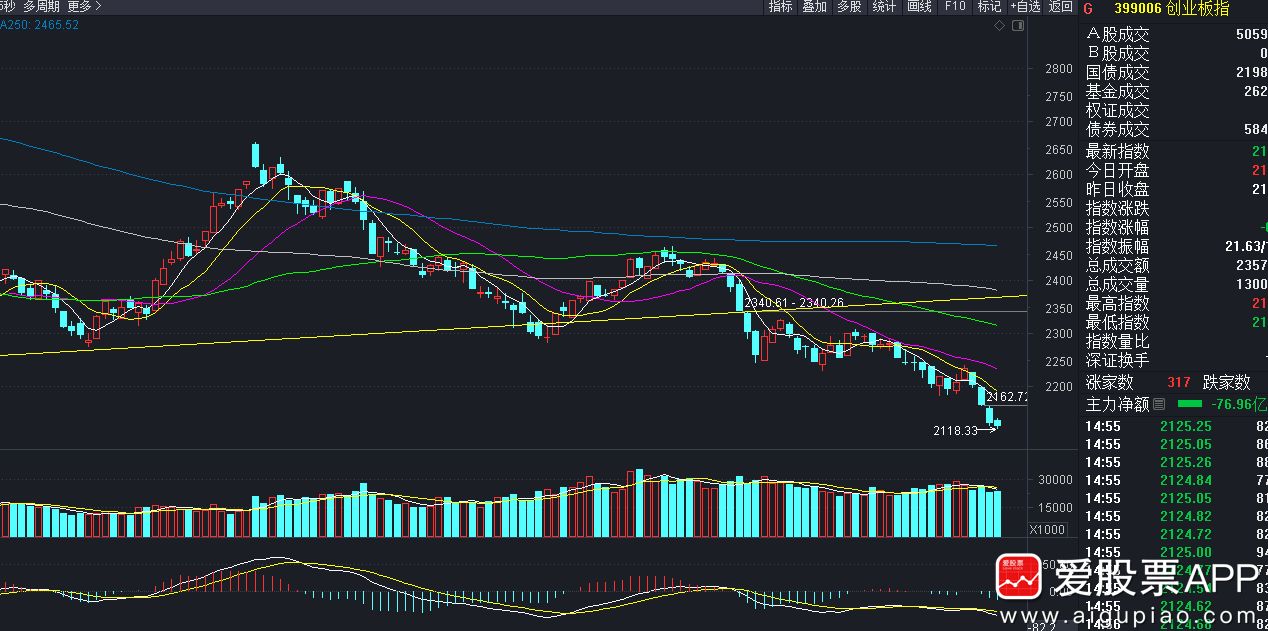The height and width of the screenshot is (631, 1268).
Task: Click the 最低指数 label
Action: pyautogui.click(x=1118, y=322)
